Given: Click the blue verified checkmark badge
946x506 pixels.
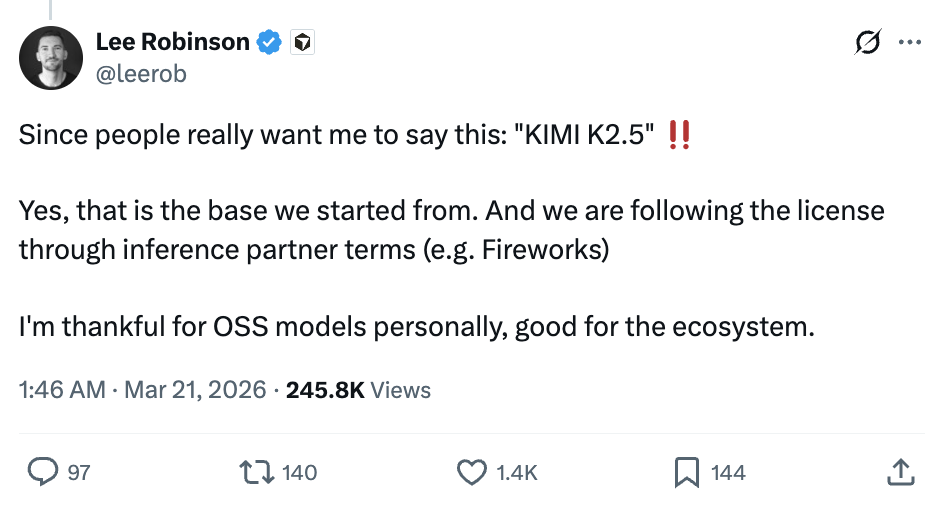Looking at the screenshot, I should click(269, 42).
